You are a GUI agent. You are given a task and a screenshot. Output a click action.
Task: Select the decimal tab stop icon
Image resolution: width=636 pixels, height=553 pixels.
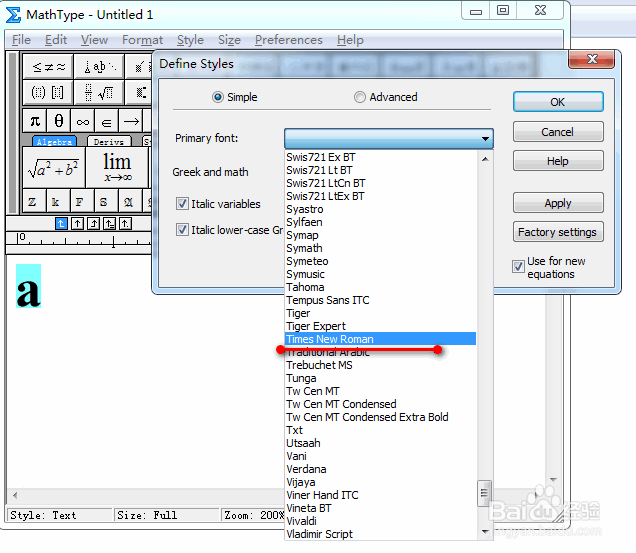coord(125,224)
